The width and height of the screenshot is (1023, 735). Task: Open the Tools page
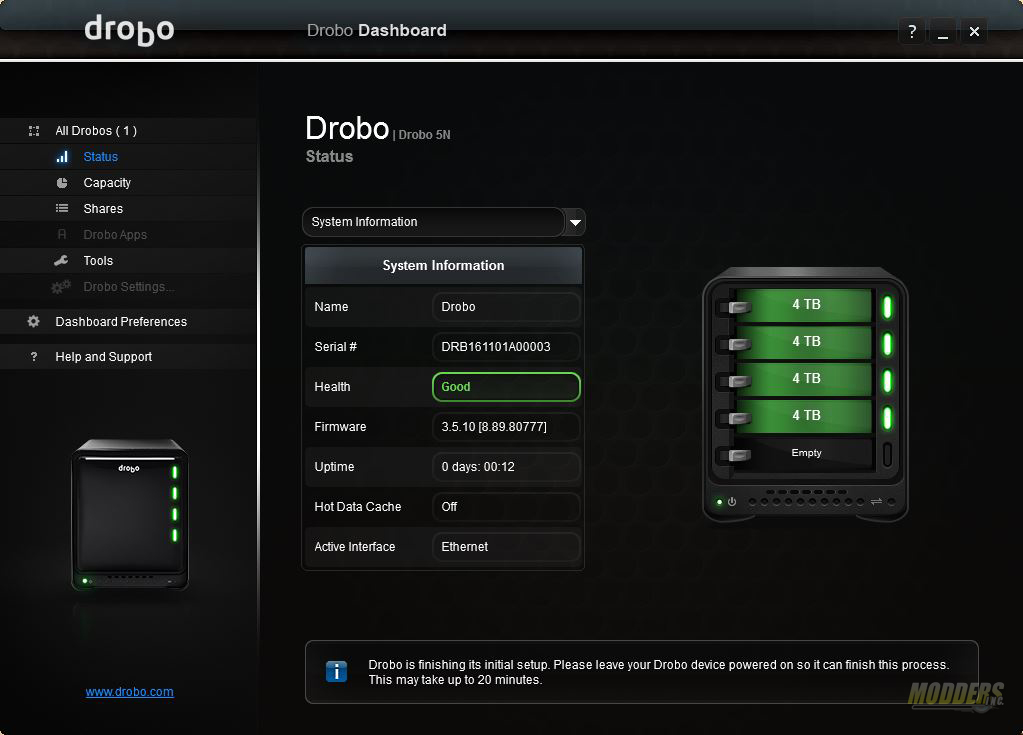pos(98,261)
